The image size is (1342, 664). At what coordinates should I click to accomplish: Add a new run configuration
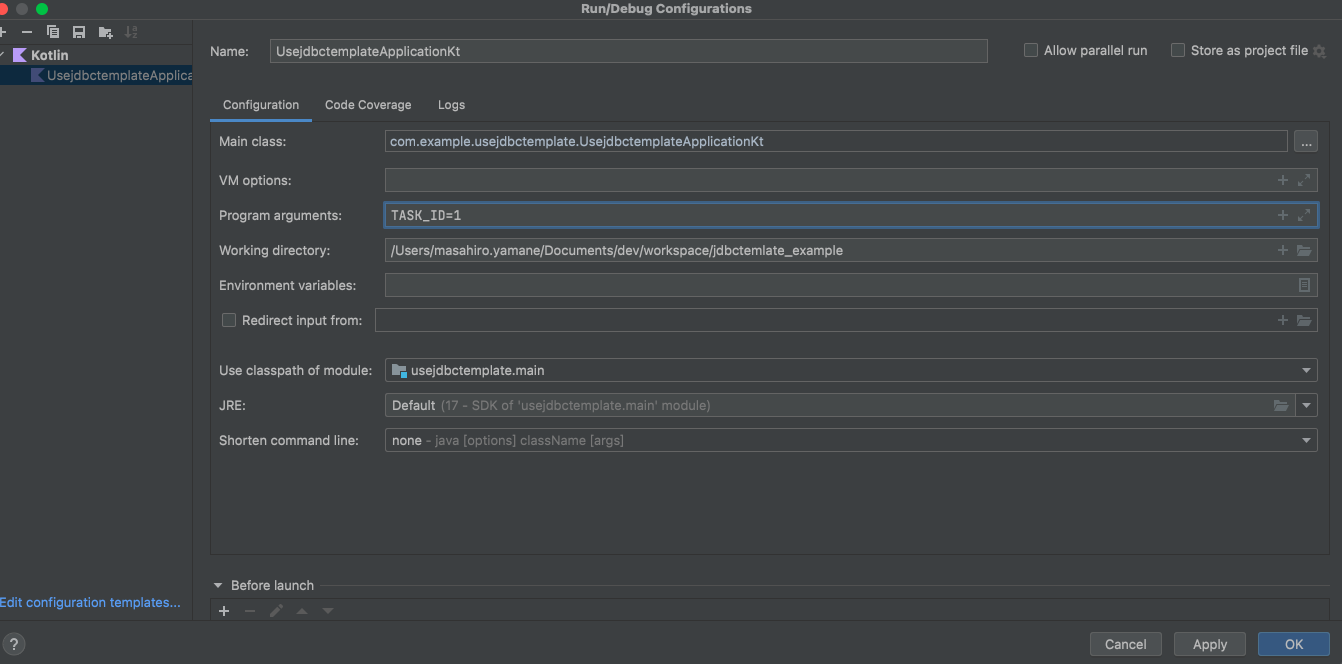pyautogui.click(x=5, y=31)
